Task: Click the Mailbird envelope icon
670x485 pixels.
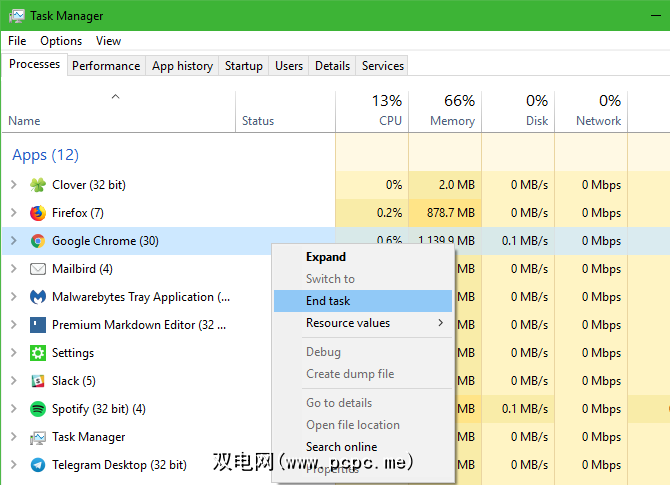Action: click(38, 269)
